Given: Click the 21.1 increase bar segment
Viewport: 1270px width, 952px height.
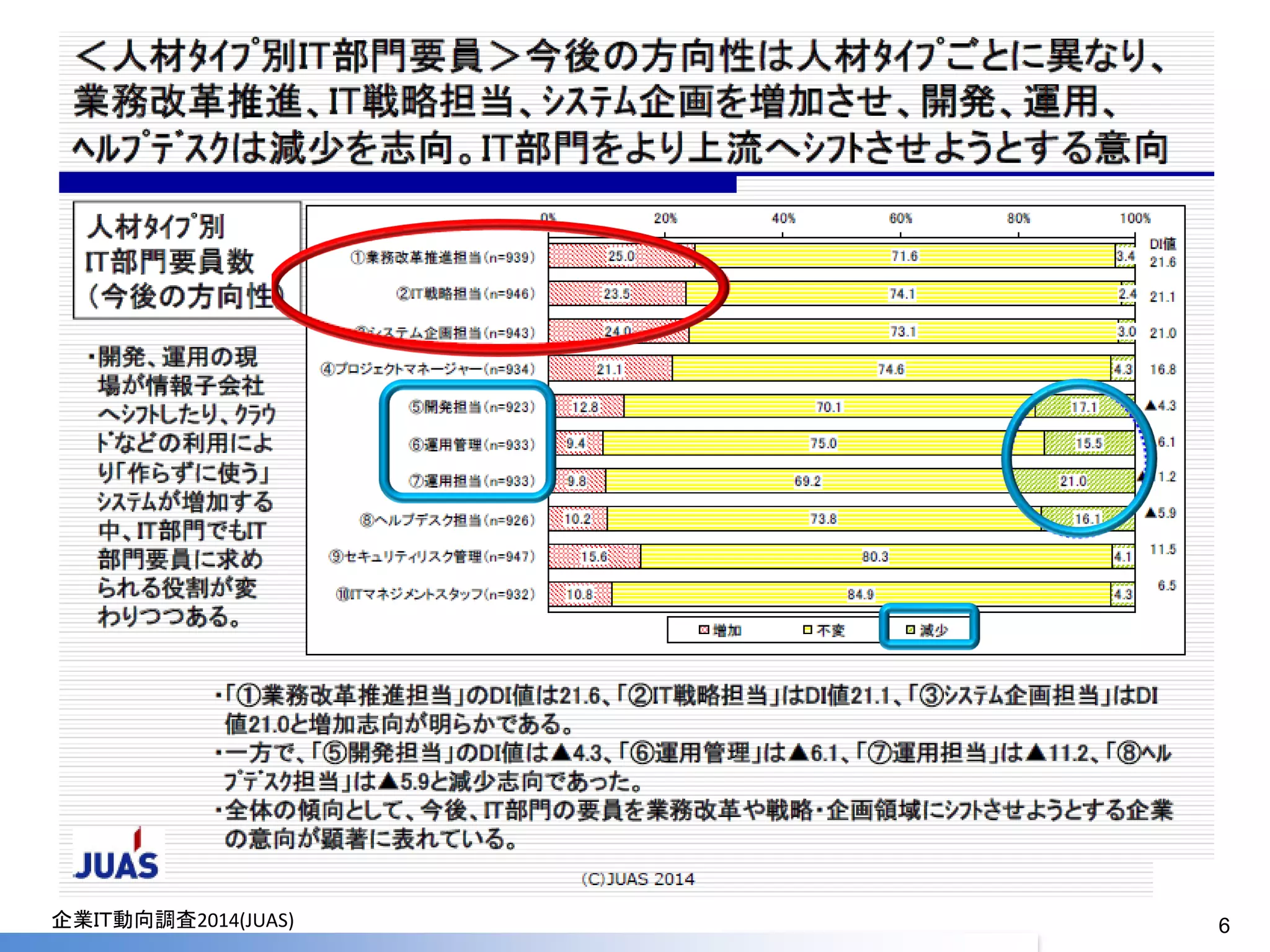Looking at the screenshot, I should (x=610, y=369).
